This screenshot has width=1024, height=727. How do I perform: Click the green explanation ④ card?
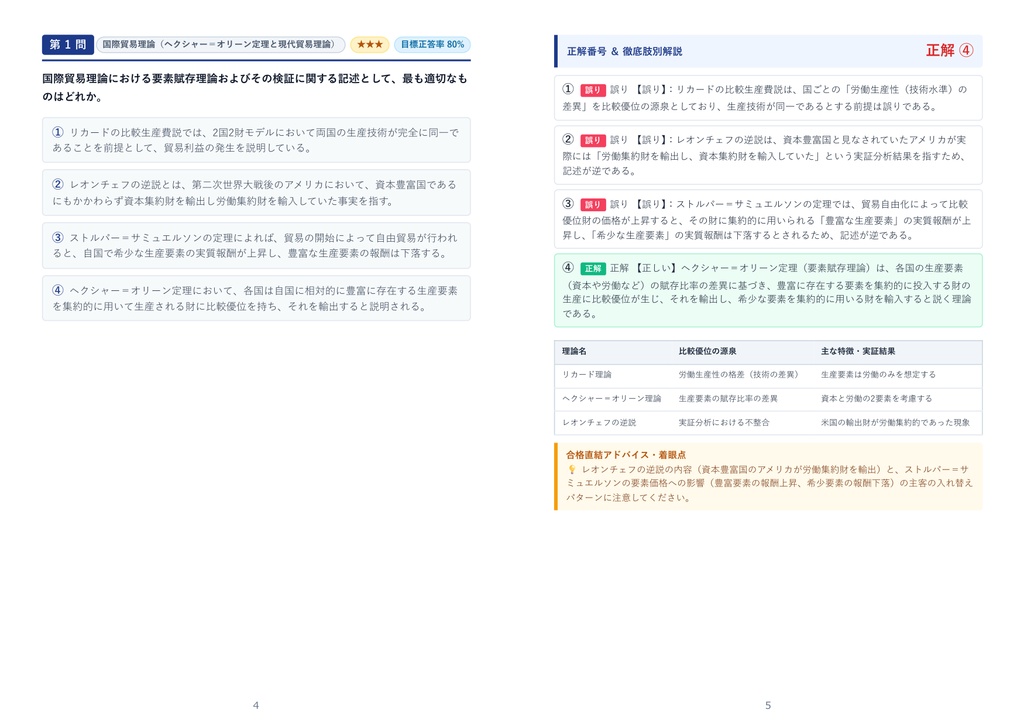[768, 290]
